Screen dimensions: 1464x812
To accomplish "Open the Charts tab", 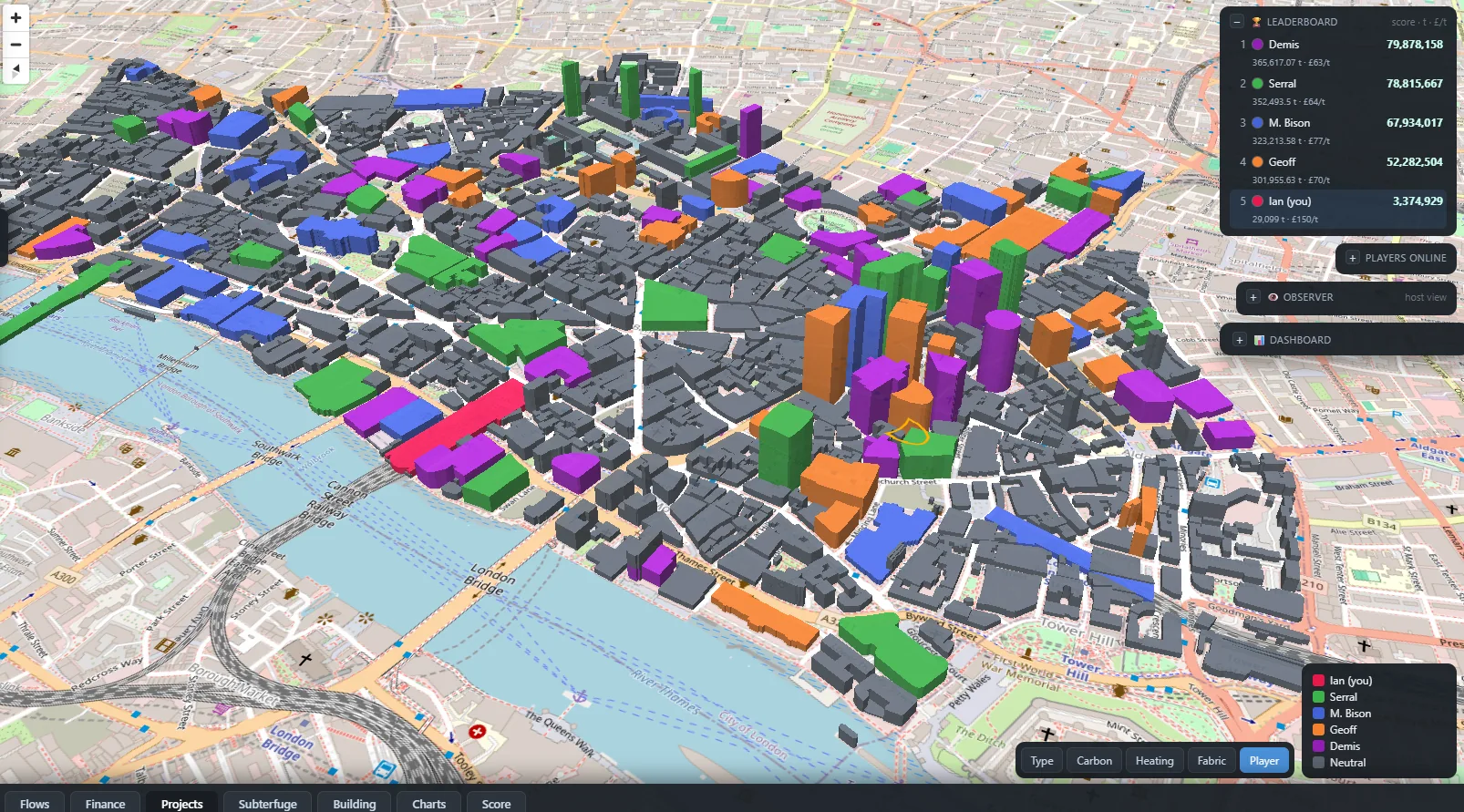I will 428,802.
